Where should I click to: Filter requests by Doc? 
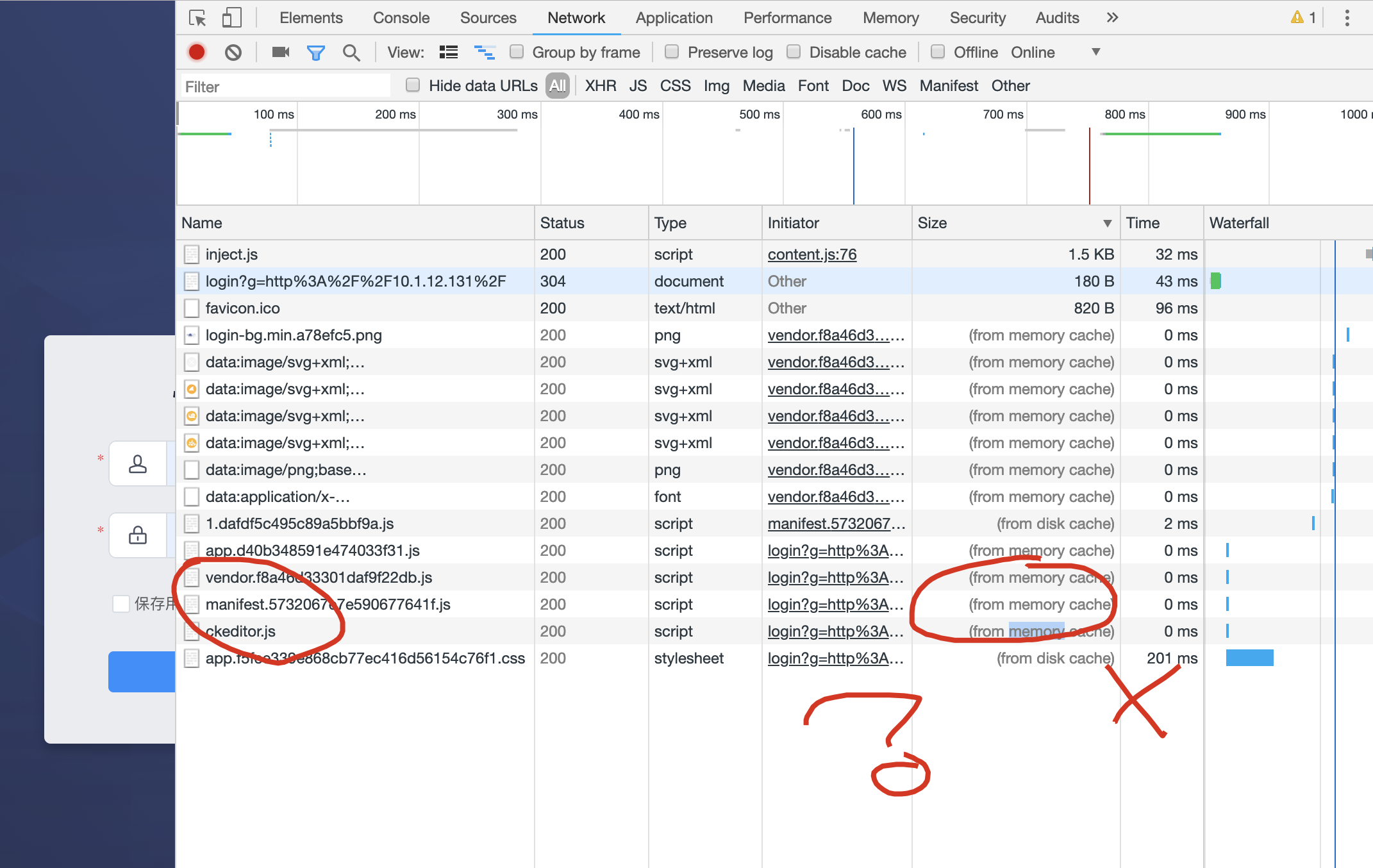pos(856,86)
